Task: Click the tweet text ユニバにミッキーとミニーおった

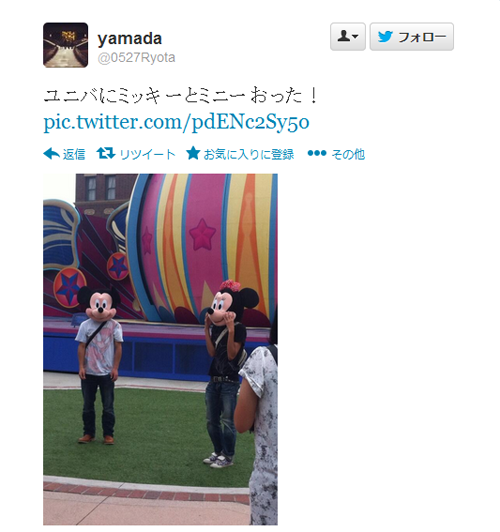Action: [x=181, y=96]
